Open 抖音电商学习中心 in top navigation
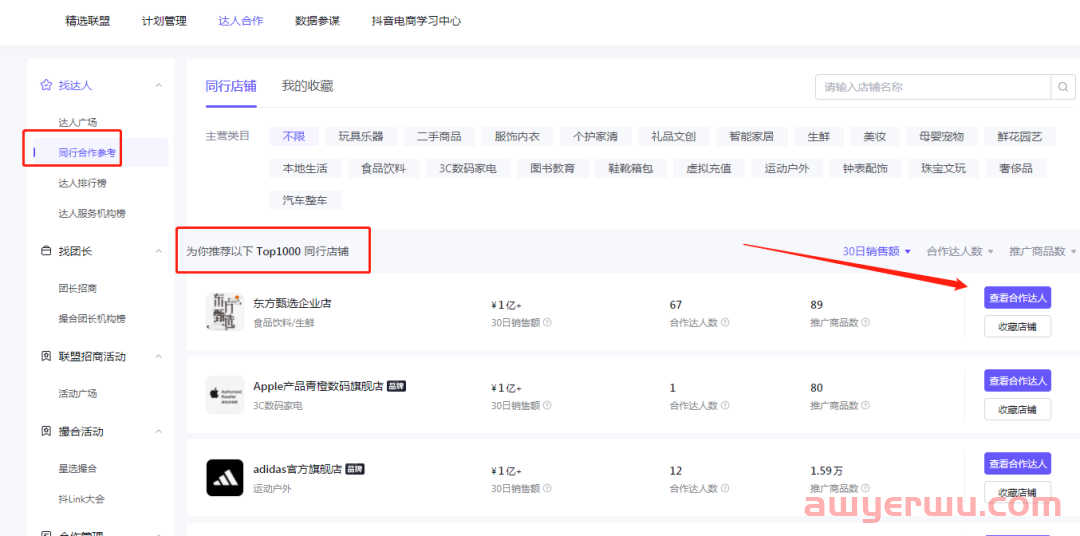The image size is (1080, 536). point(416,21)
